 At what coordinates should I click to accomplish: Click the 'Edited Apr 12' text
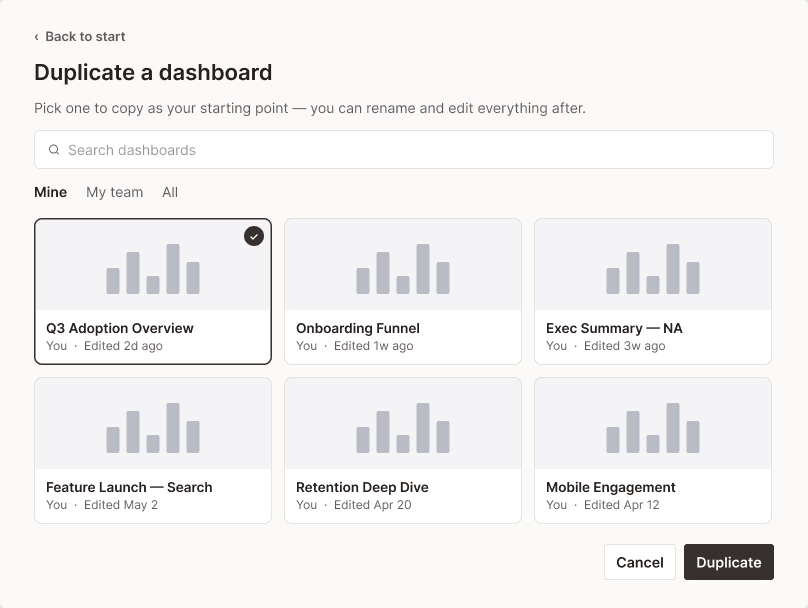[621, 505]
